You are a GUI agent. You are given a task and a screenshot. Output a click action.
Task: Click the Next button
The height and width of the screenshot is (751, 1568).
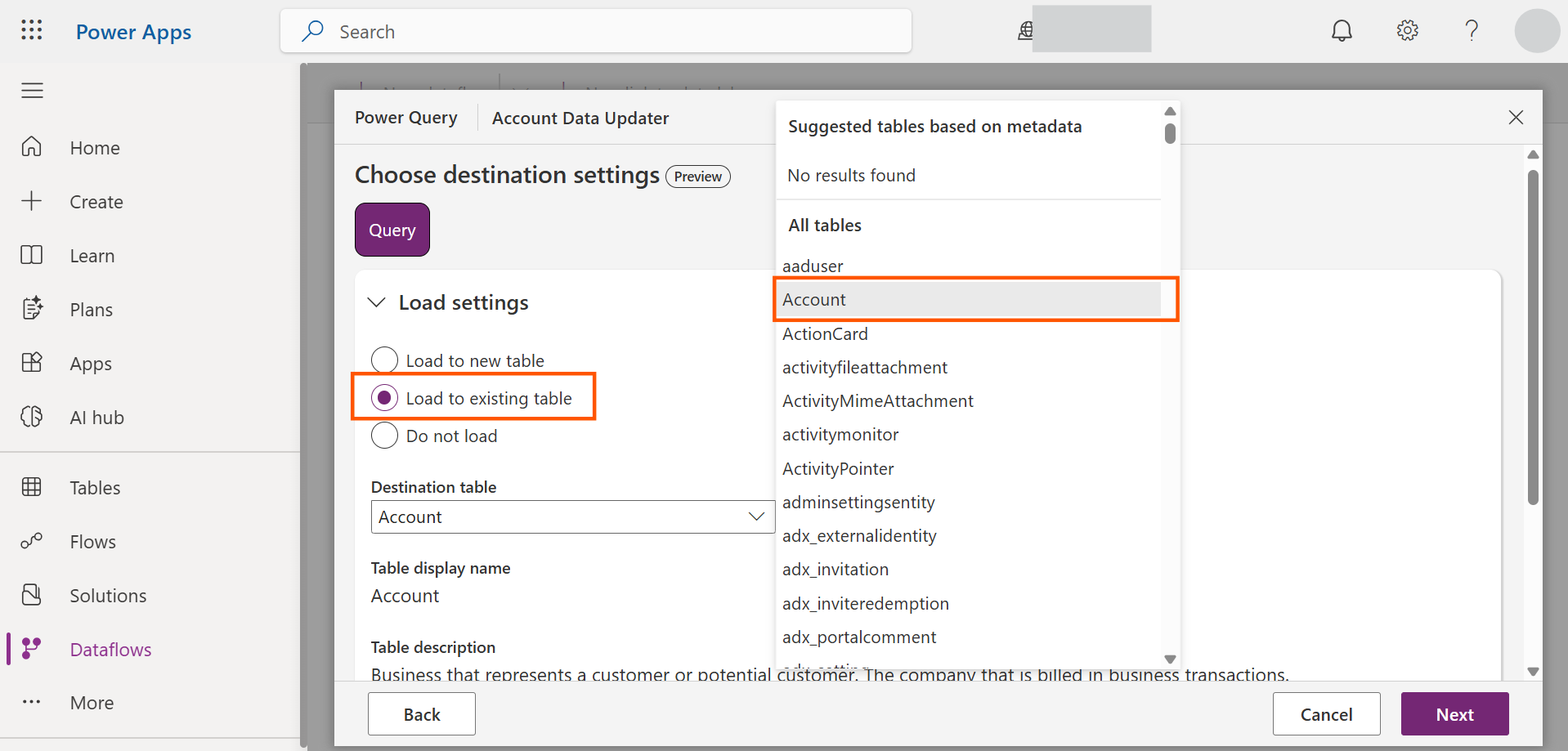[x=1454, y=714]
